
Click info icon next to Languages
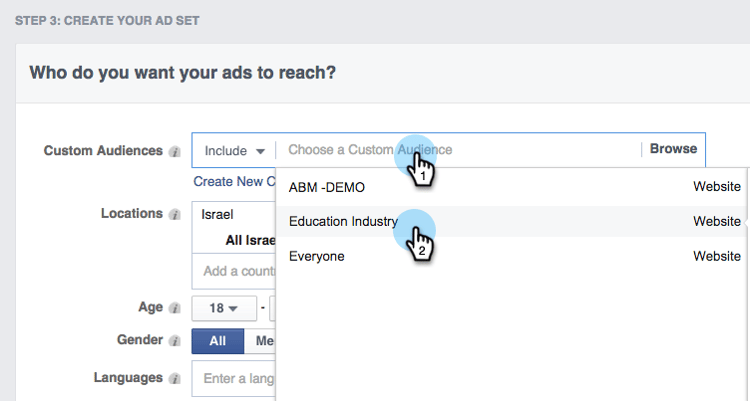(x=175, y=379)
